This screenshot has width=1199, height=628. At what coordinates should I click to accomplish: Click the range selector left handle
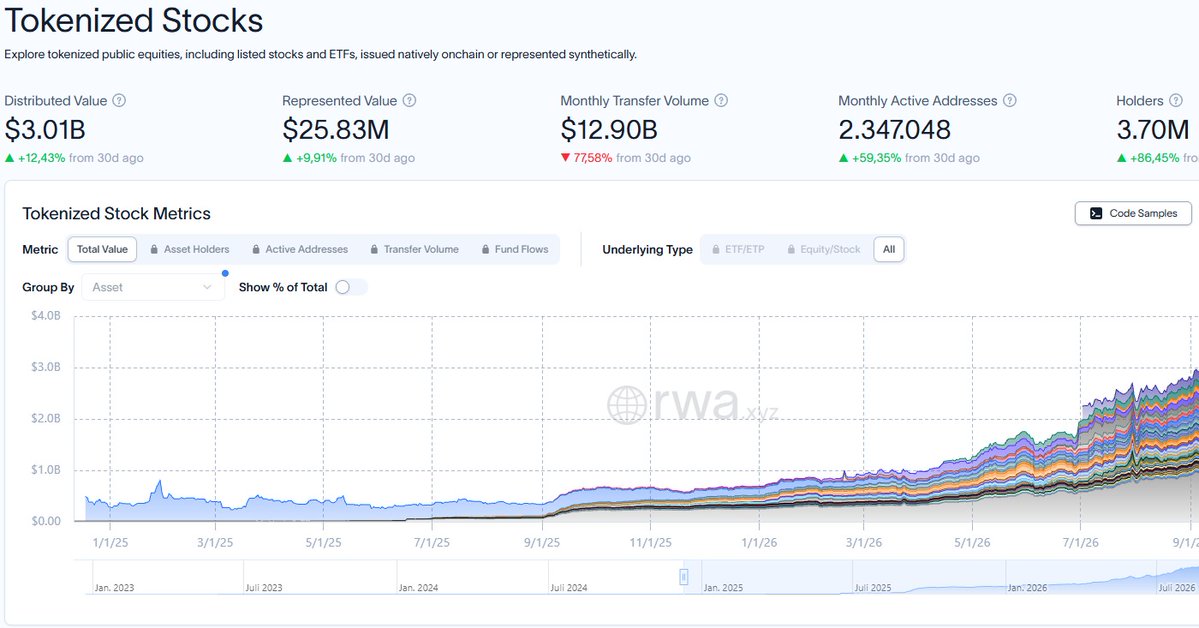point(684,577)
